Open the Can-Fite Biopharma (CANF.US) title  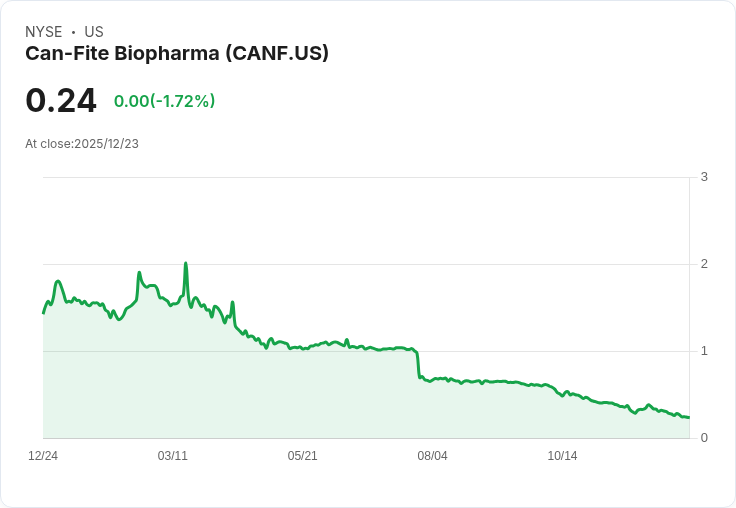click(177, 54)
